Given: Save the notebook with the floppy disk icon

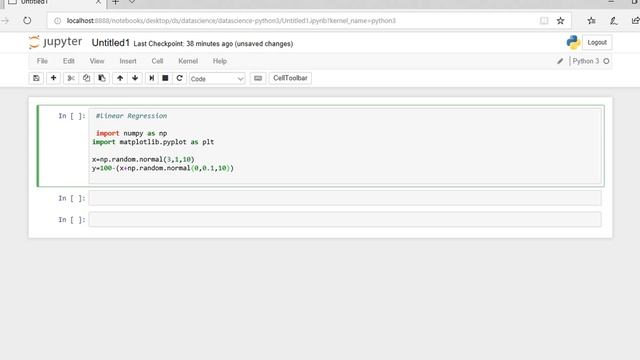Looking at the screenshot, I should point(36,78).
